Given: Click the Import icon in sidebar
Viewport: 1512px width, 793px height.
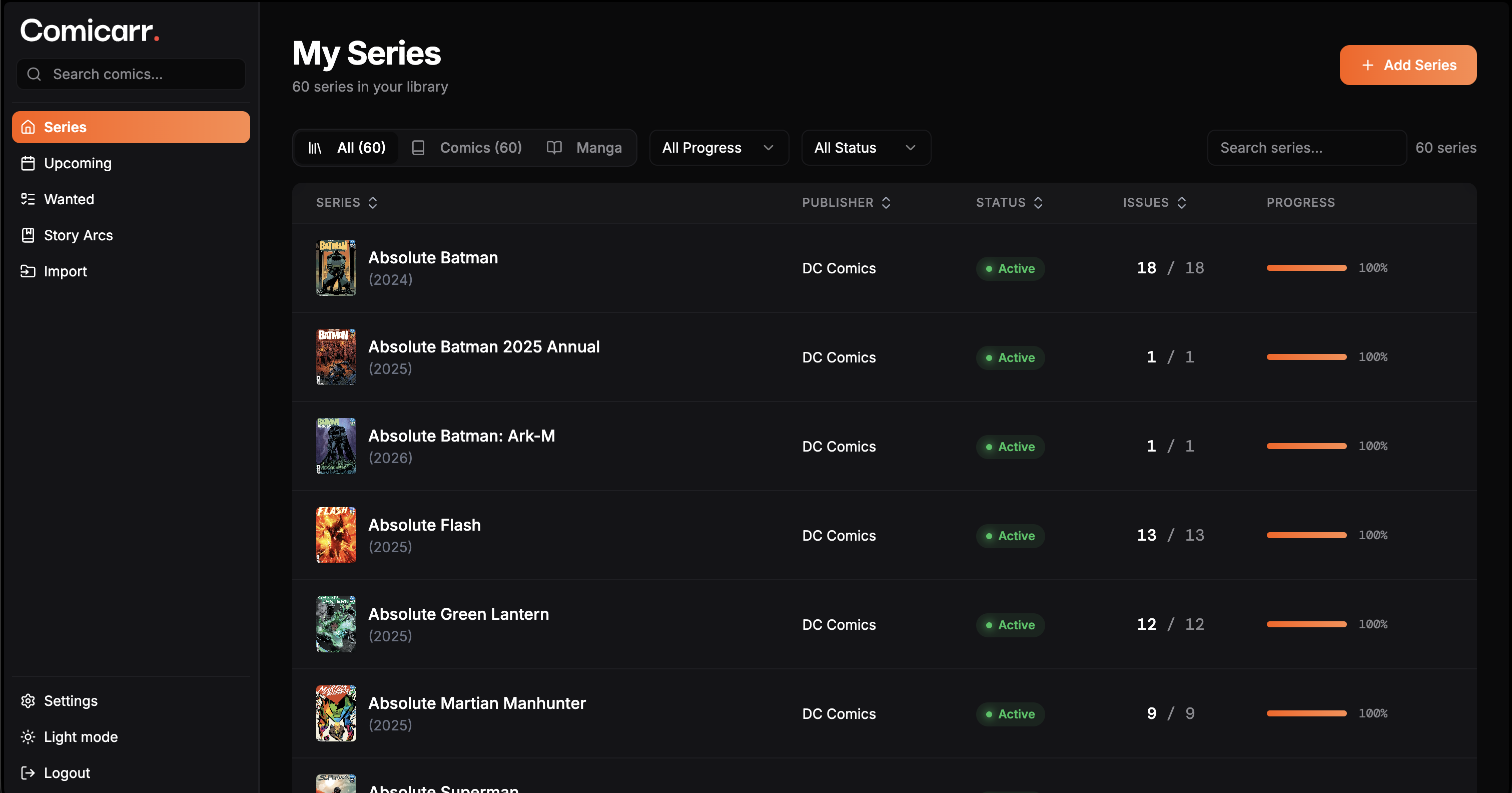Looking at the screenshot, I should tap(28, 271).
